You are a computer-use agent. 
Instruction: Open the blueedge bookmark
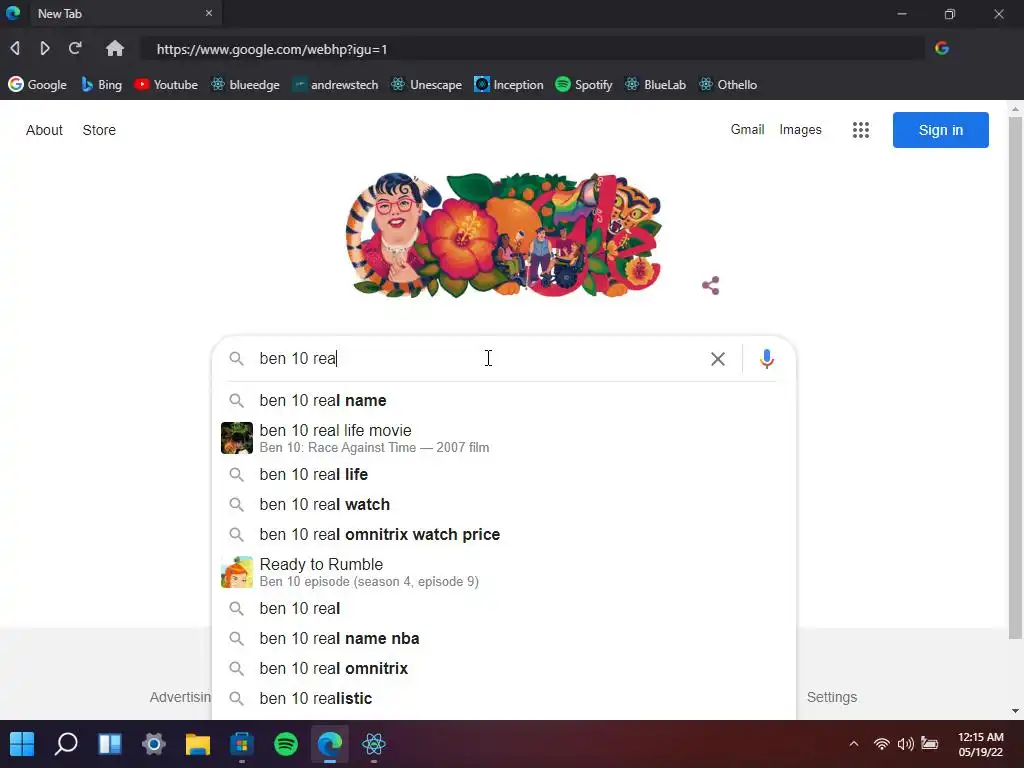tap(245, 84)
